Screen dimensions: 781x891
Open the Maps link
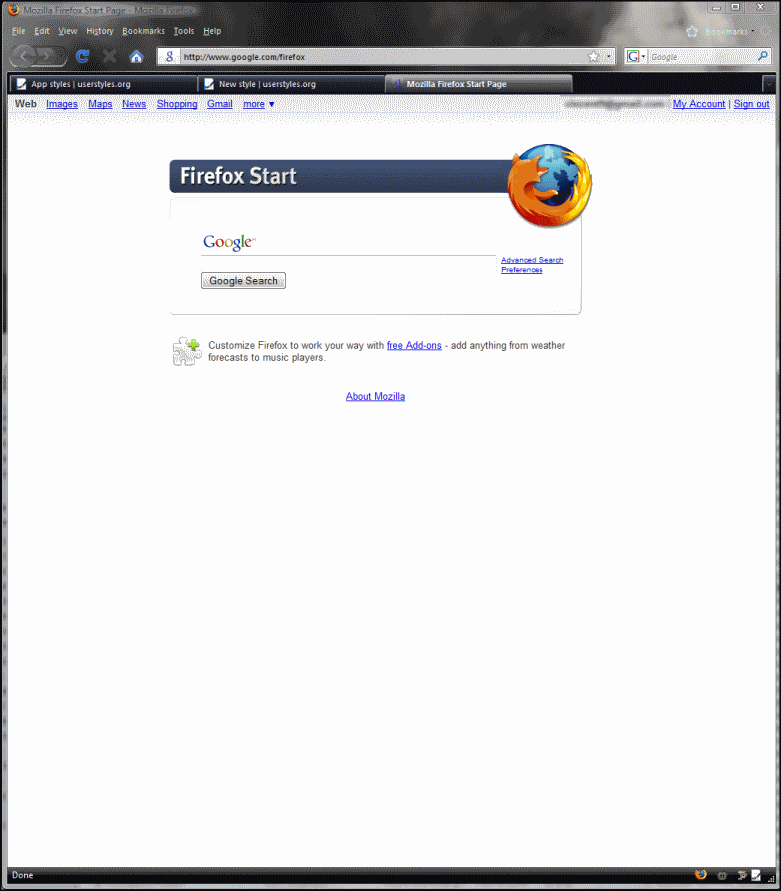(x=100, y=104)
